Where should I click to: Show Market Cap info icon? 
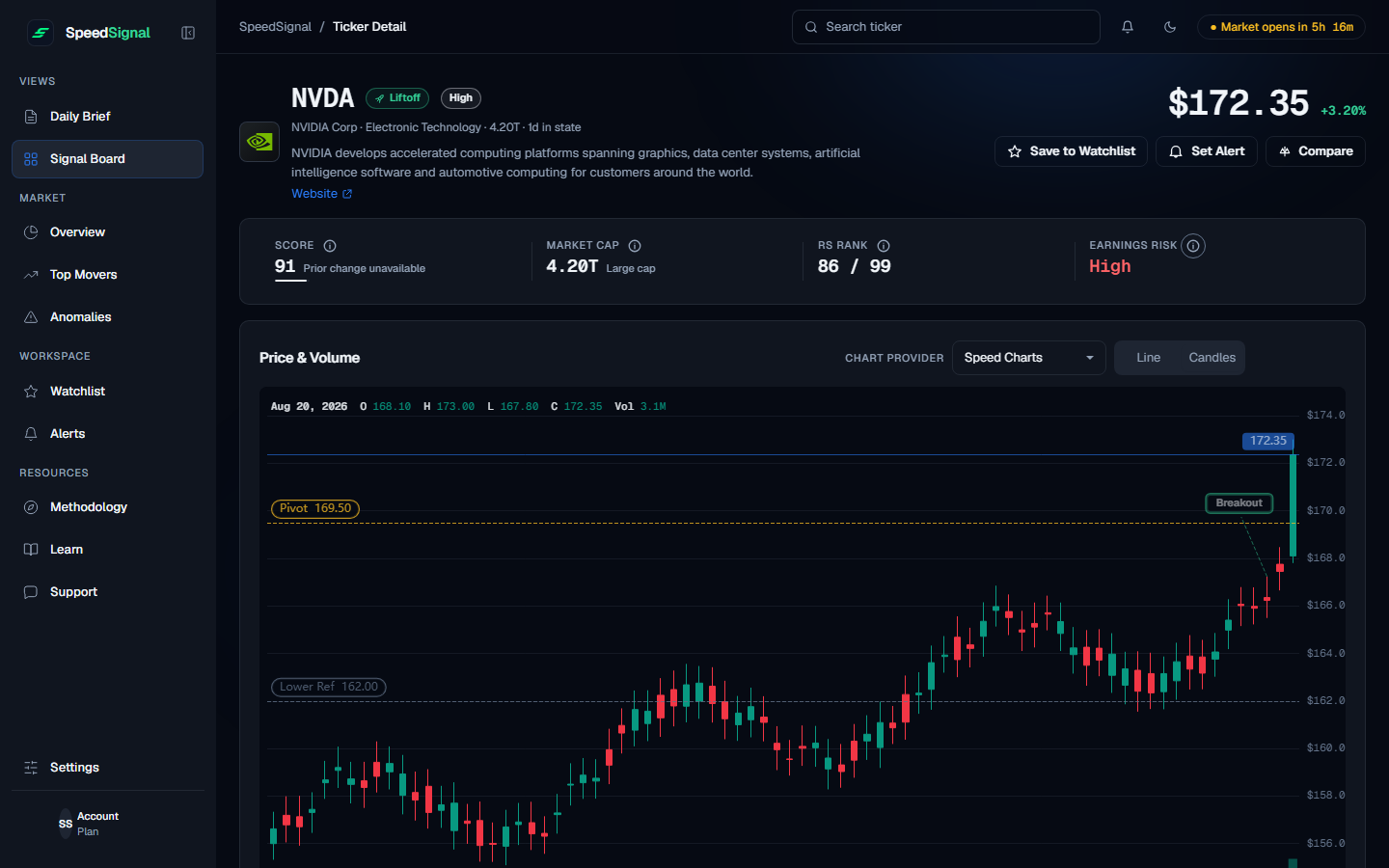[635, 246]
